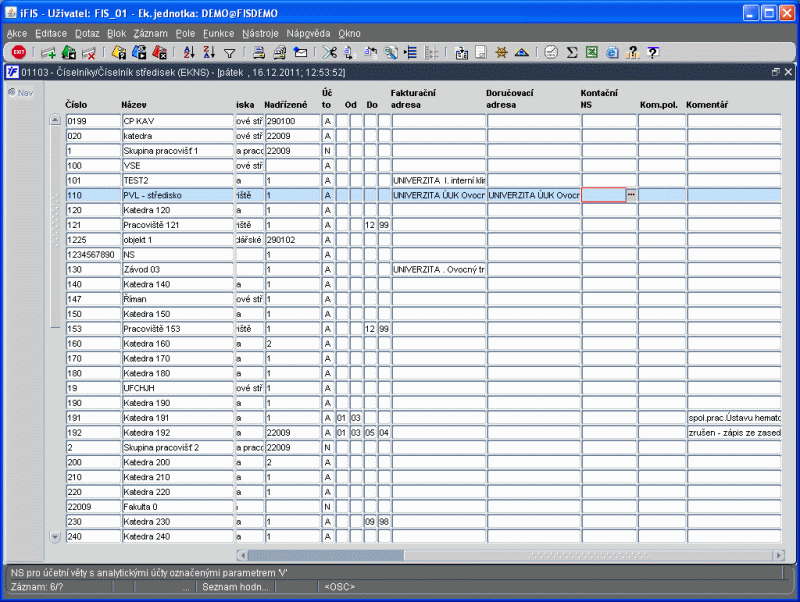Click vertical scrollbar up arrow
This screenshot has height=602, width=800.
[x=55, y=120]
